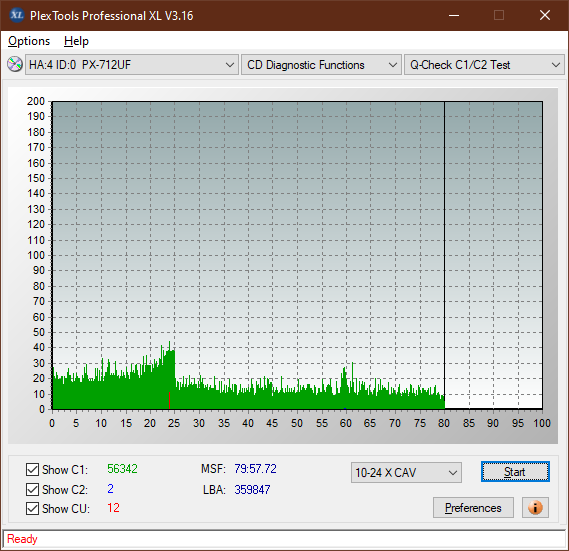Open the Preferences dialog button
Screen dimensions: 569x551
point(473,507)
